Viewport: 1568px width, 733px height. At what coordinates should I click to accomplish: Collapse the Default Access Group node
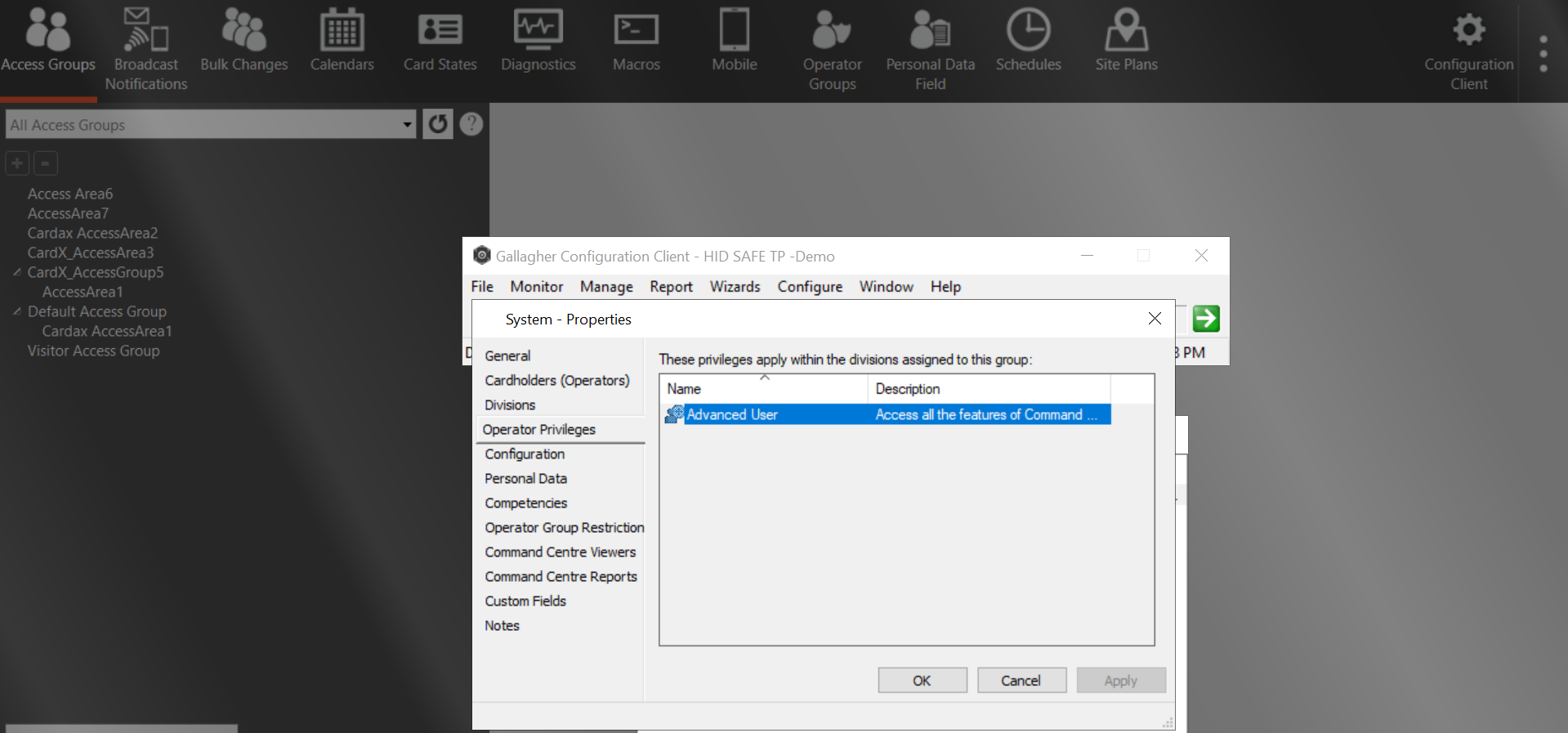click(17, 311)
